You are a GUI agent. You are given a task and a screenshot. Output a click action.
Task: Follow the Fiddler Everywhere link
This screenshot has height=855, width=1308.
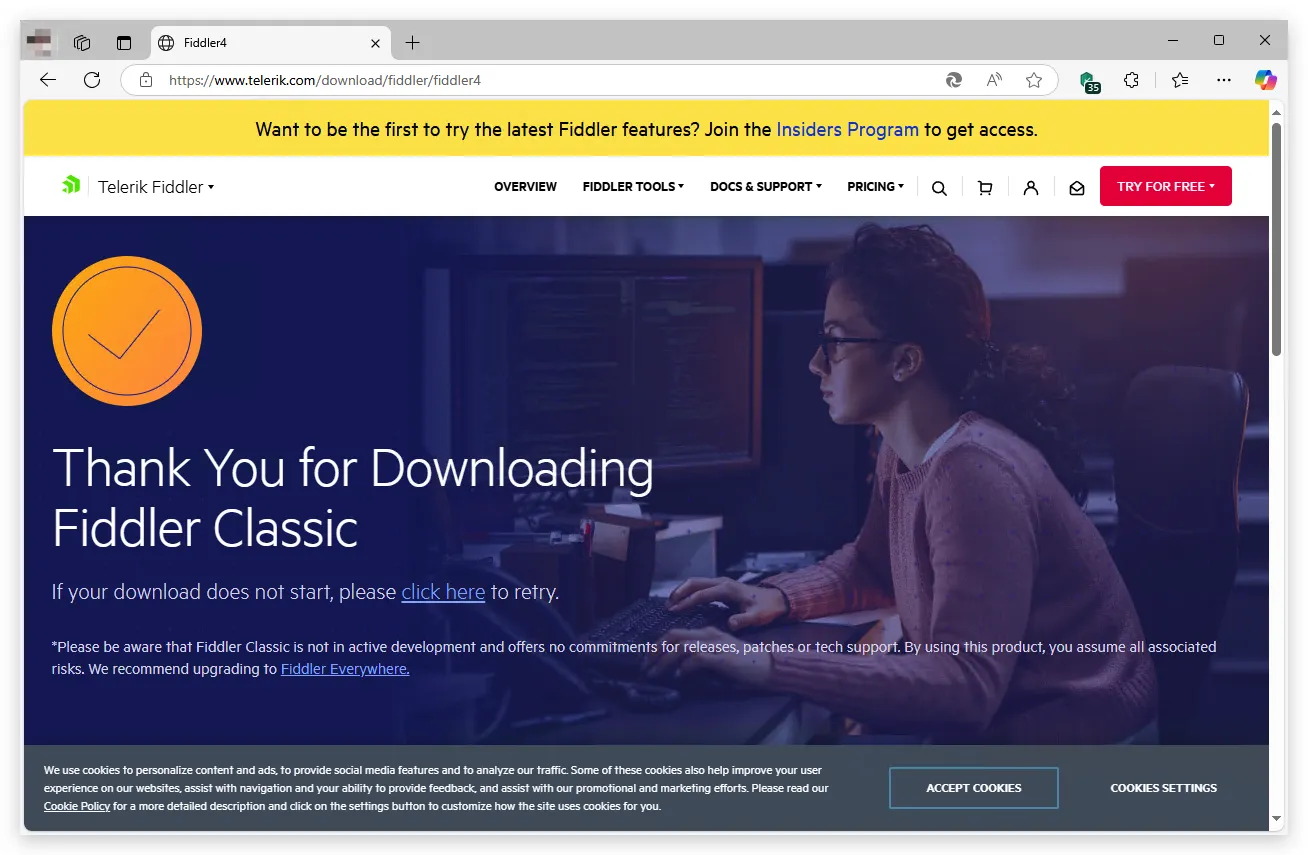tap(345, 669)
